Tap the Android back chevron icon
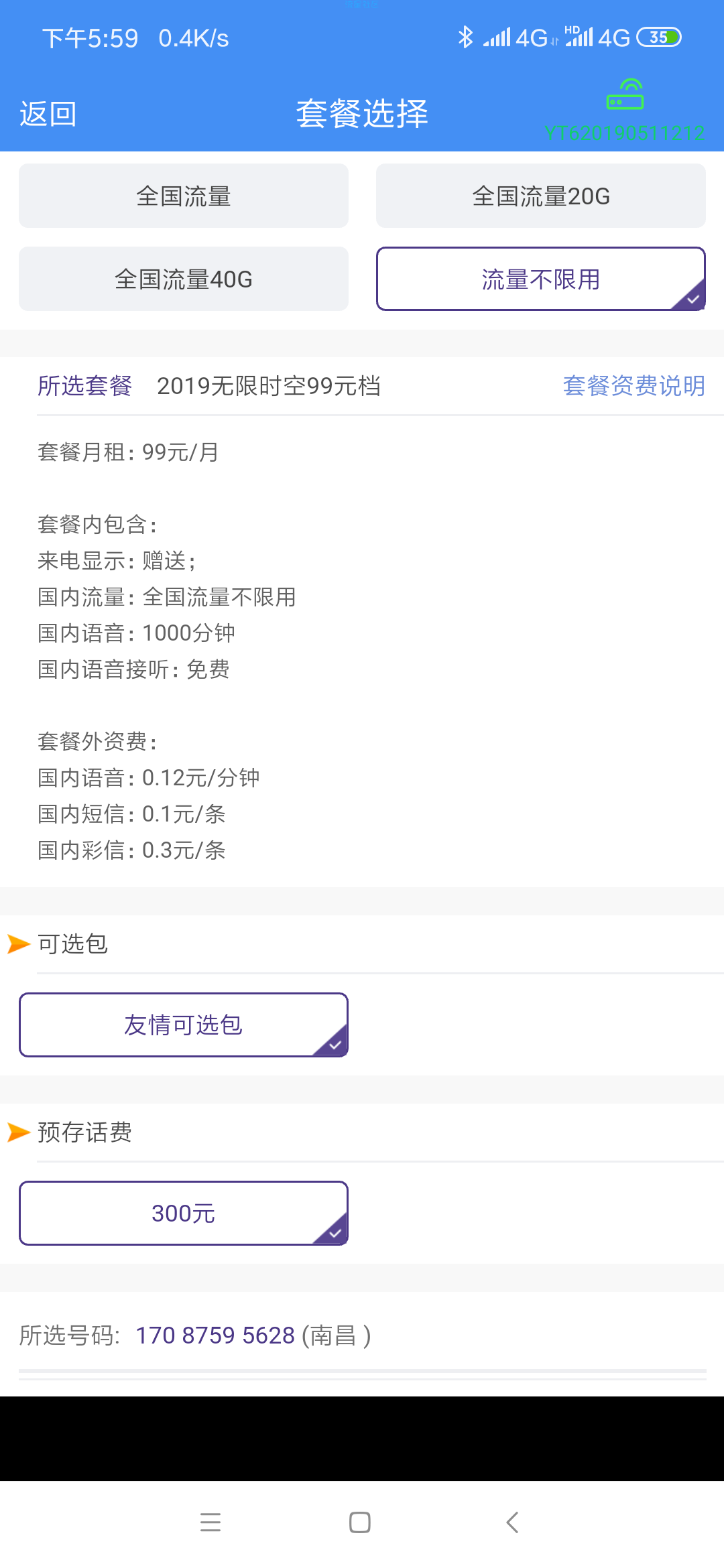The image size is (724, 1568). [512, 1522]
